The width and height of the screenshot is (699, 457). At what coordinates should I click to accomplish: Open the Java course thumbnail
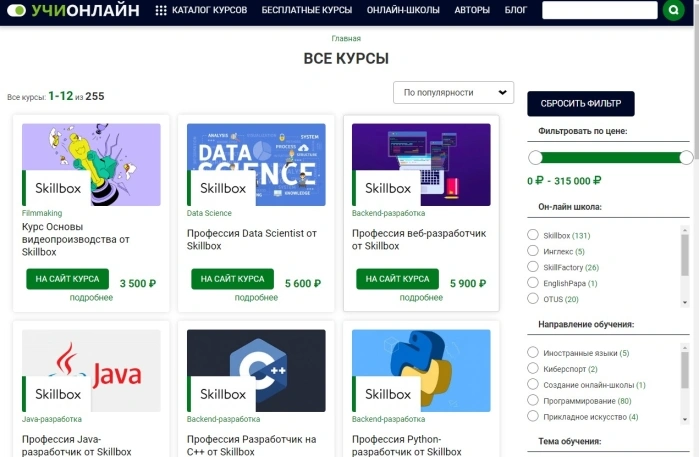click(x=91, y=371)
